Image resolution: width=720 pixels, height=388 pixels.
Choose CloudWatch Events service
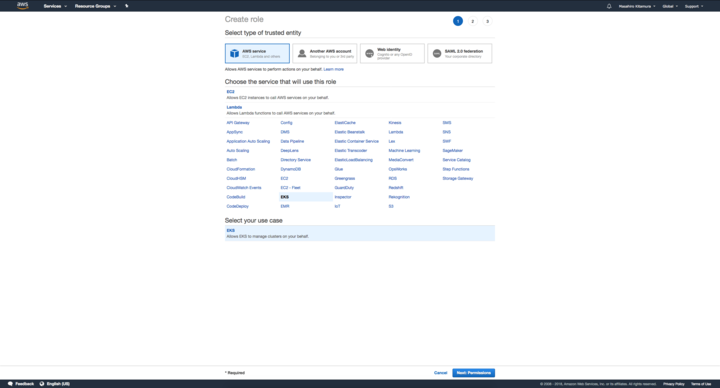(x=244, y=187)
